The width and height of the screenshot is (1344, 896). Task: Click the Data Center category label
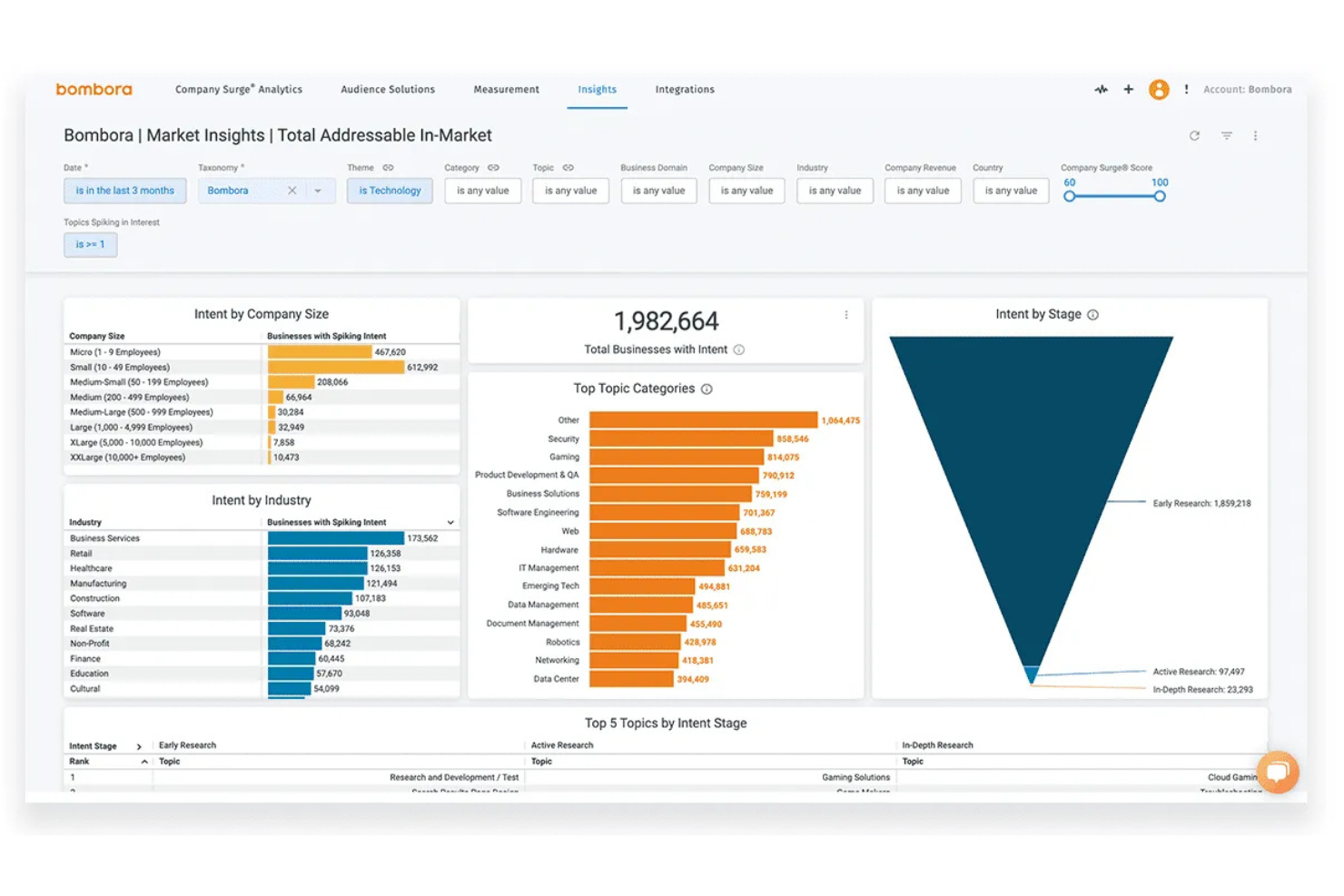pyautogui.click(x=556, y=679)
